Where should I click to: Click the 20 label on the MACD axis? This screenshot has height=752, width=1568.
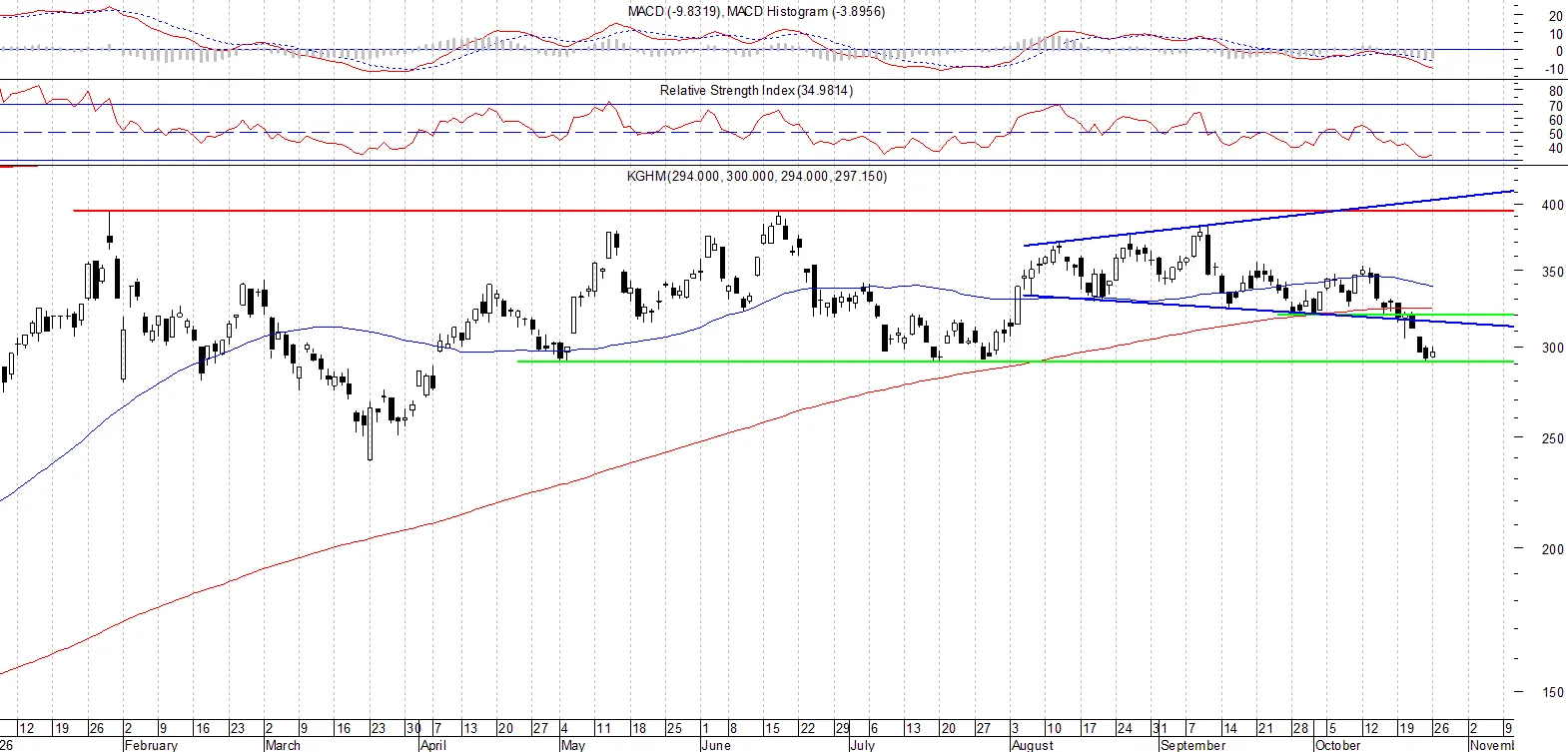1556,16
